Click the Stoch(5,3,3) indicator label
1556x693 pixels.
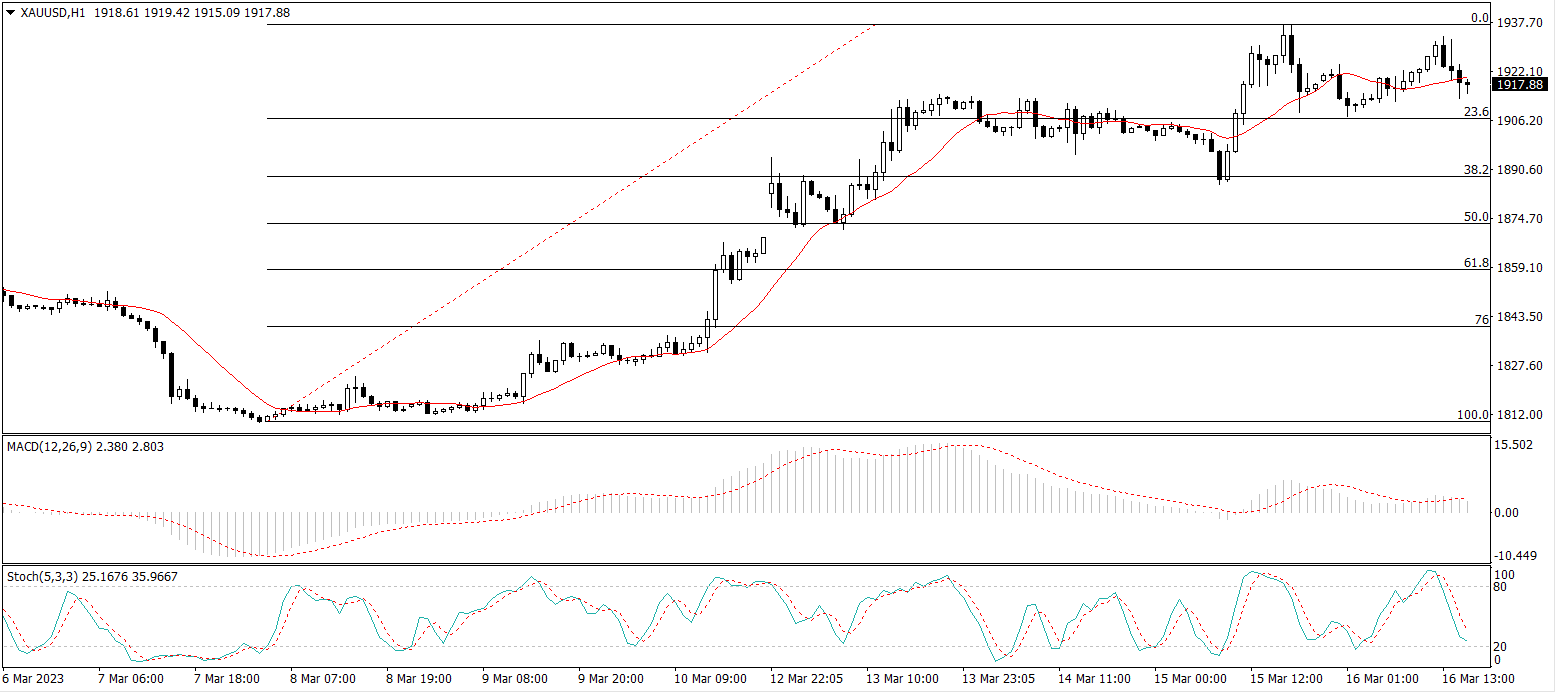coord(42,577)
